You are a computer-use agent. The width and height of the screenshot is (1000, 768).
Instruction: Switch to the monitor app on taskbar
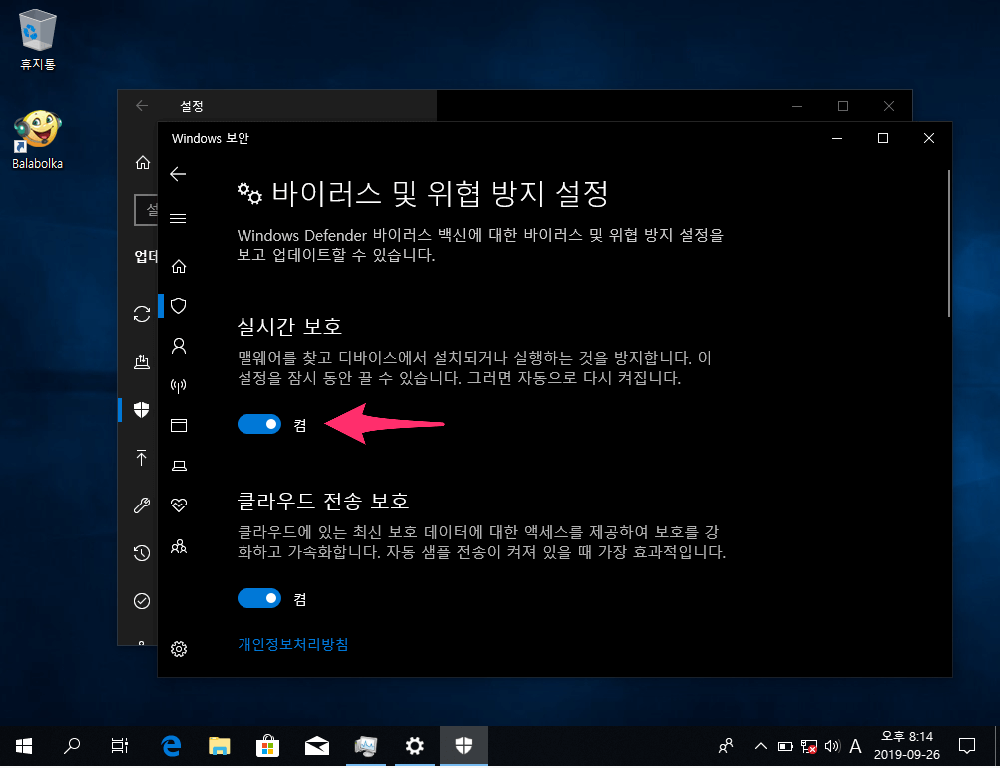[365, 745]
